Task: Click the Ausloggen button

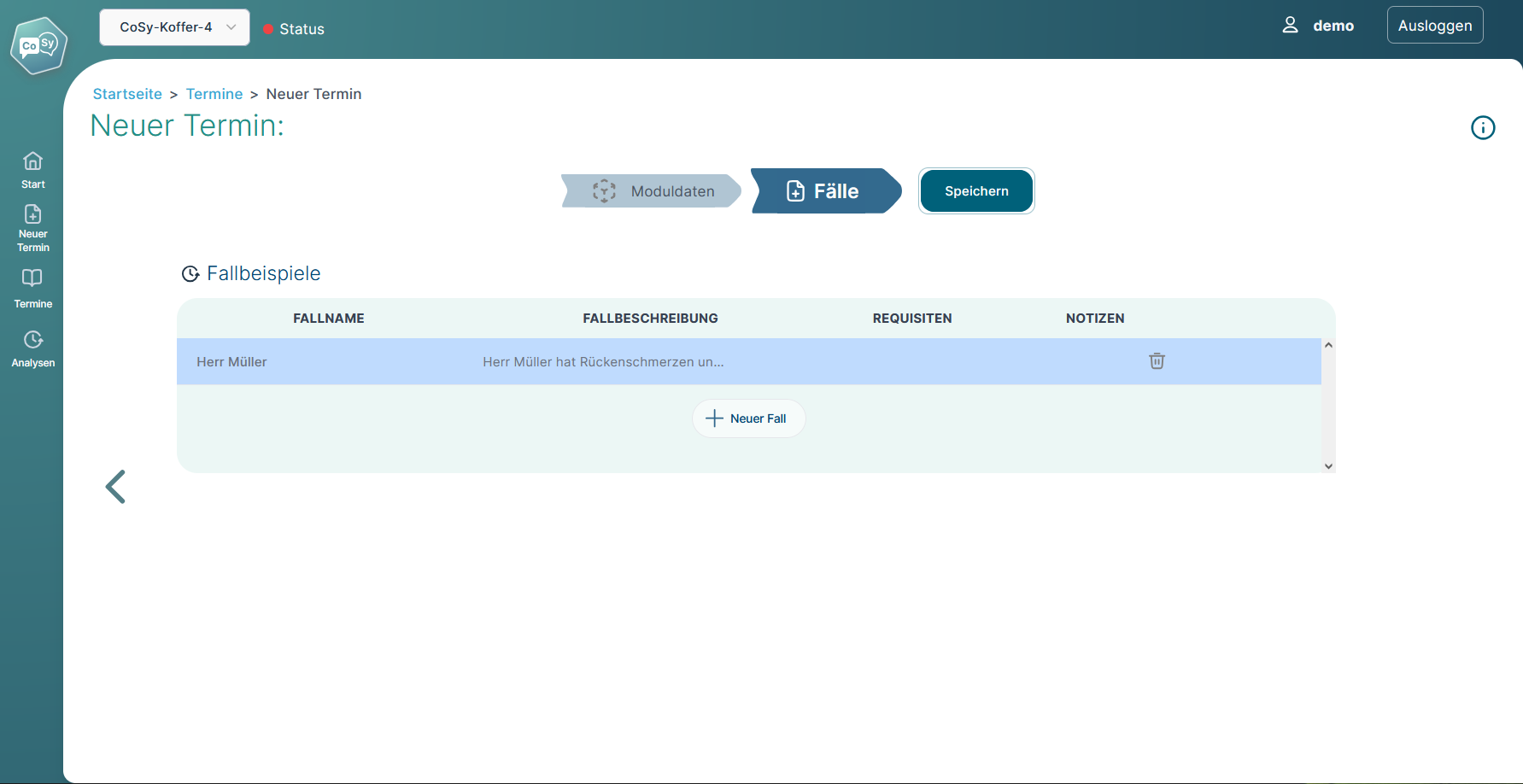Action: tap(1434, 26)
